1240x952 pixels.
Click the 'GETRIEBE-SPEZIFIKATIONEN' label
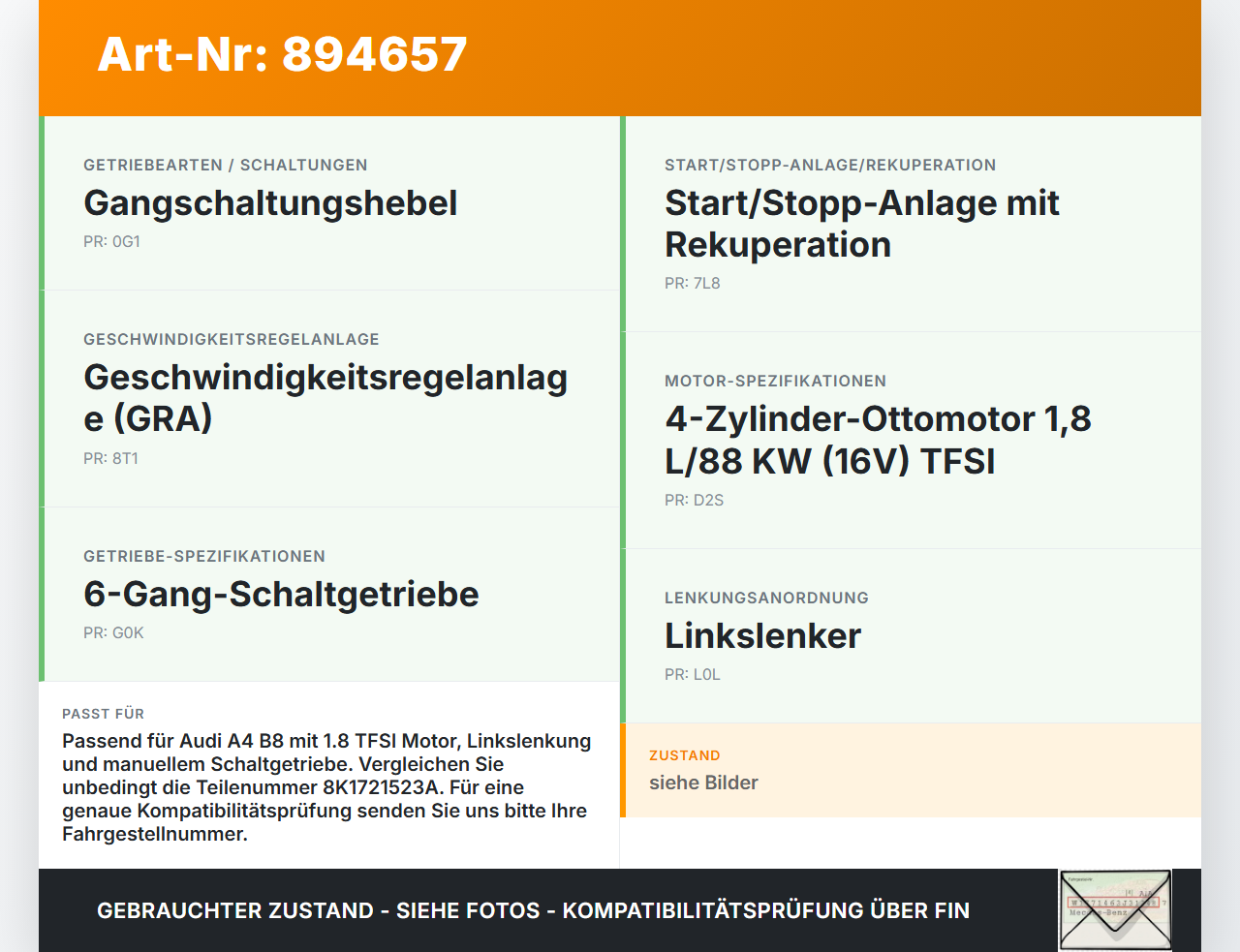pyautogui.click(x=204, y=556)
